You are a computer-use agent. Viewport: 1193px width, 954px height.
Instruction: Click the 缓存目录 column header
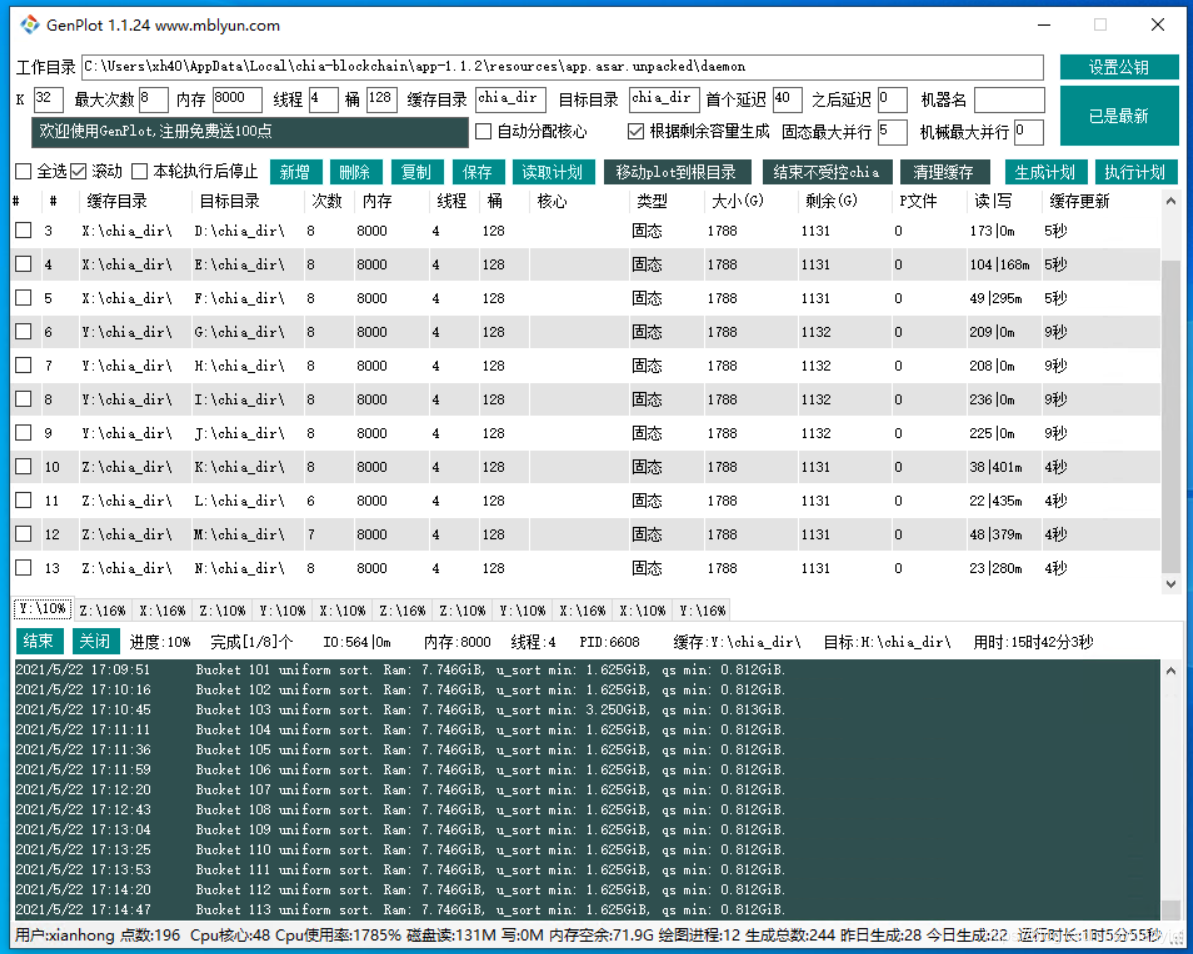116,201
